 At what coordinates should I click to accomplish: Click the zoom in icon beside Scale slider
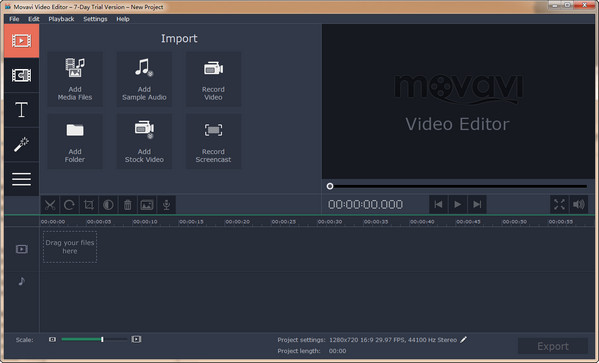pyautogui.click(x=136, y=339)
